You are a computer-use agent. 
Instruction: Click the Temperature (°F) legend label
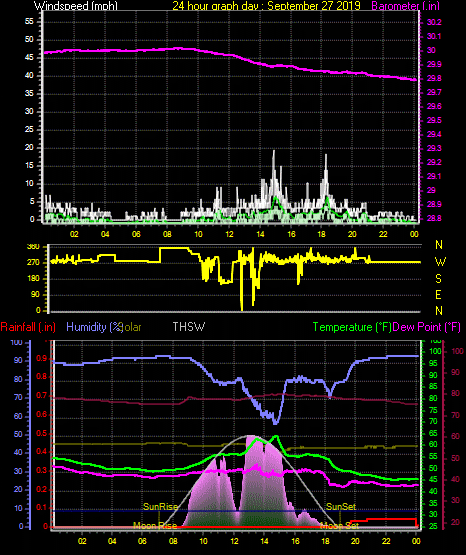(352, 327)
